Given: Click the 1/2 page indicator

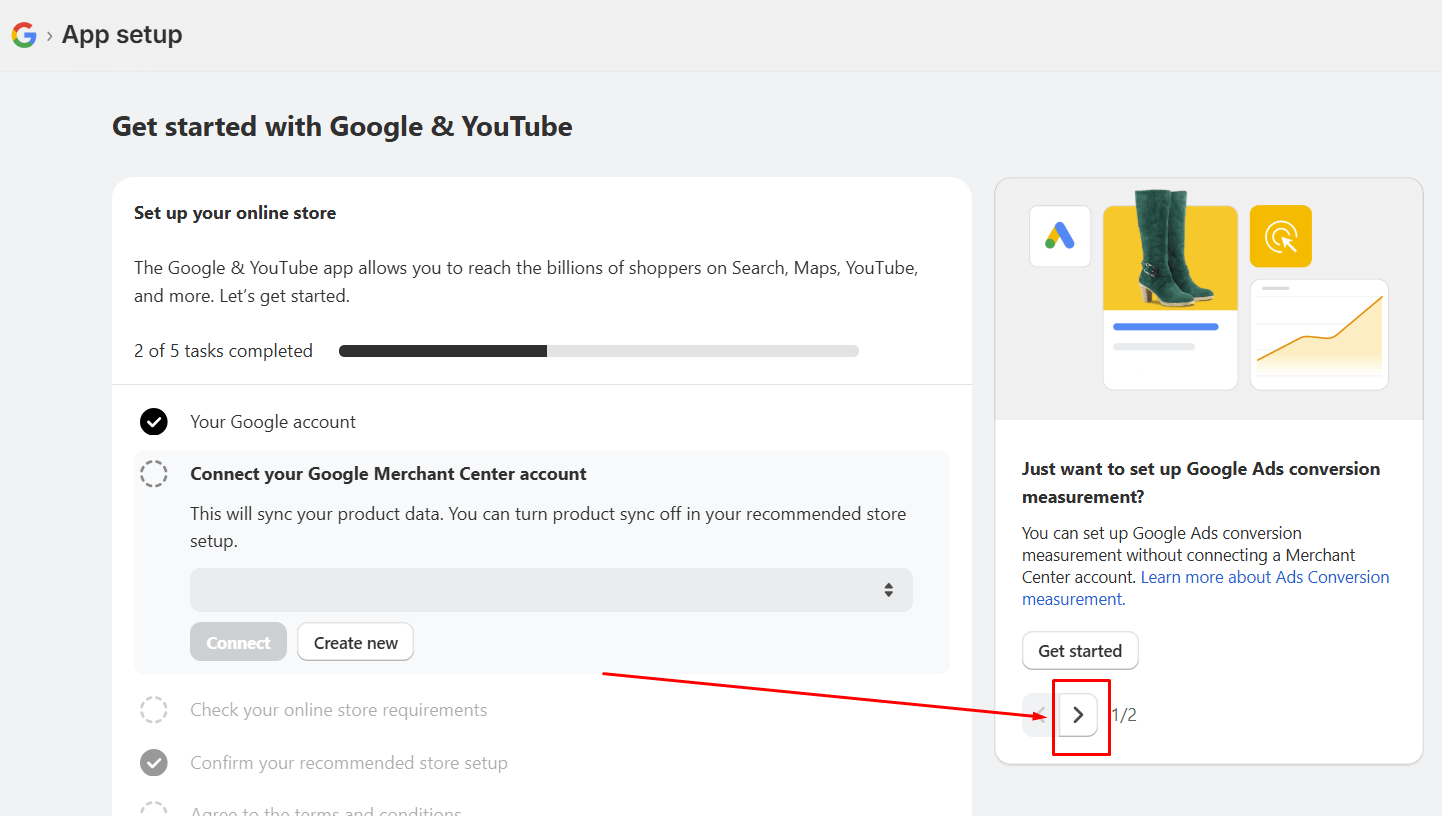Looking at the screenshot, I should tap(1125, 714).
